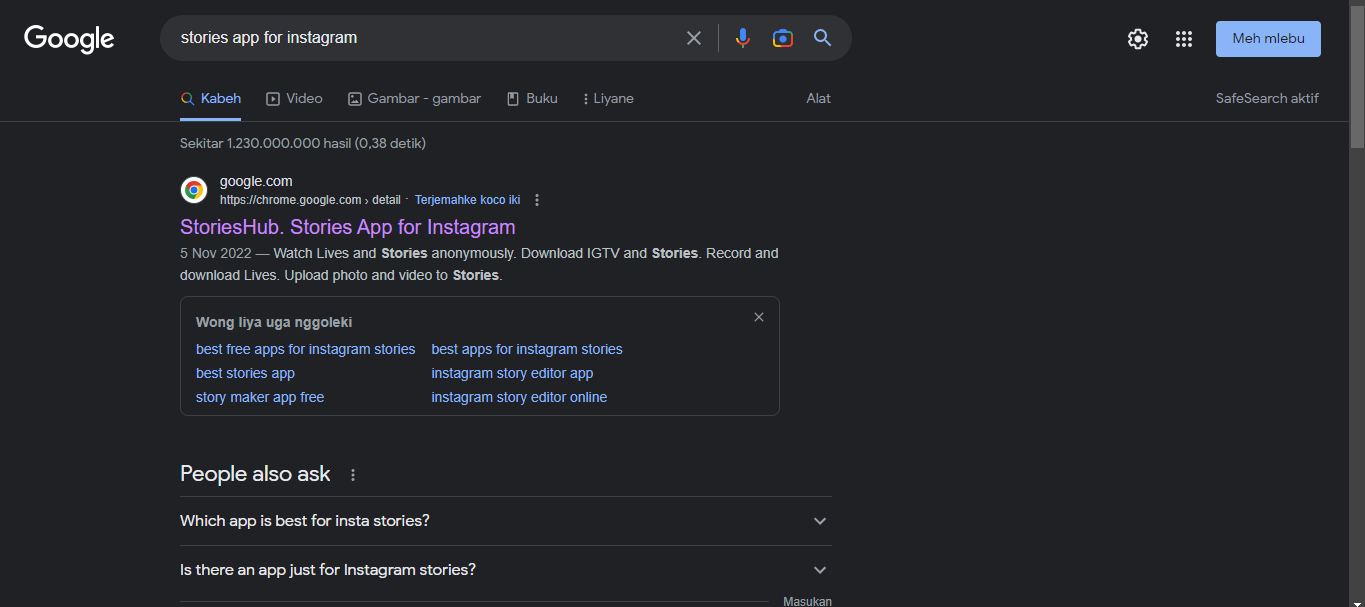Click the '5 Nov 2022' snippet date
This screenshot has width=1365, height=607.
pyautogui.click(x=216, y=253)
